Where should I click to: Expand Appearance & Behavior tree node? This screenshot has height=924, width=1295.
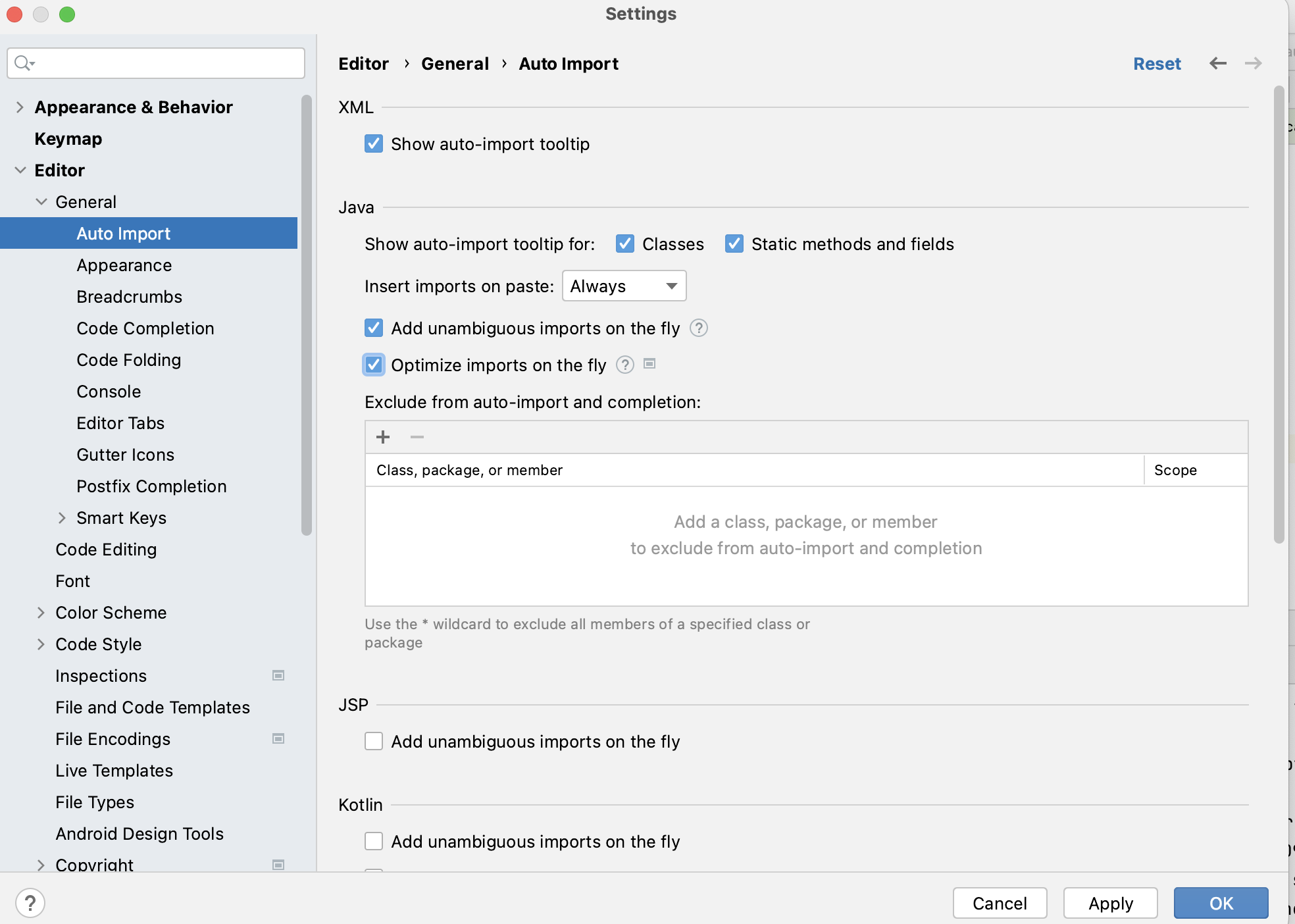pos(20,107)
